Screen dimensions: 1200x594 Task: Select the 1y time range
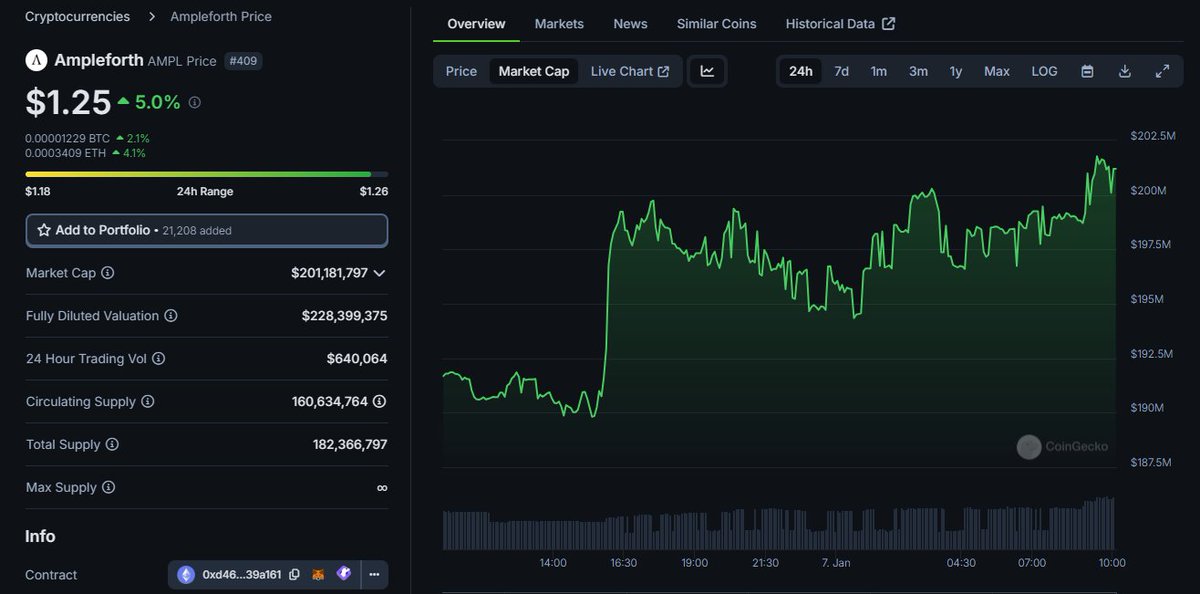(x=956, y=71)
